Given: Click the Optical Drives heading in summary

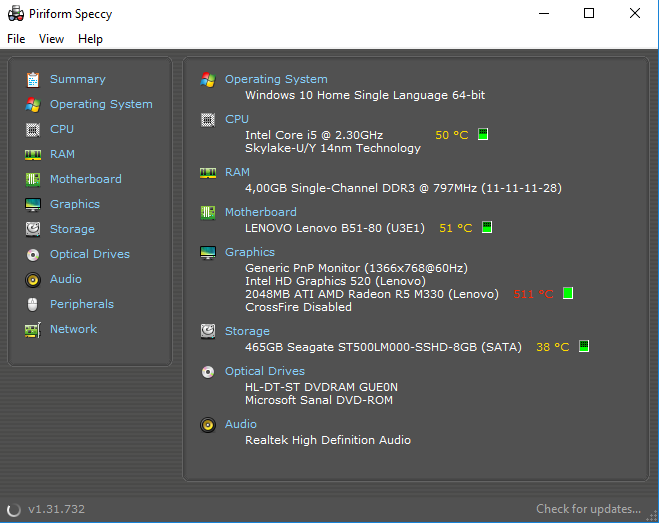Looking at the screenshot, I should [265, 371].
